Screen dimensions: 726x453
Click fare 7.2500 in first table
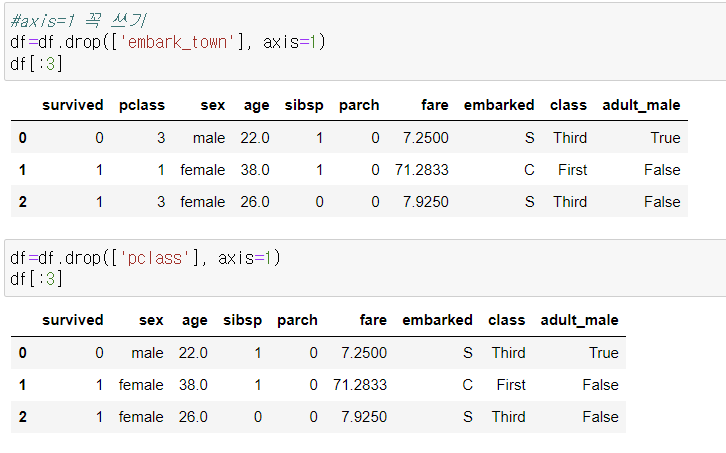[426, 138]
